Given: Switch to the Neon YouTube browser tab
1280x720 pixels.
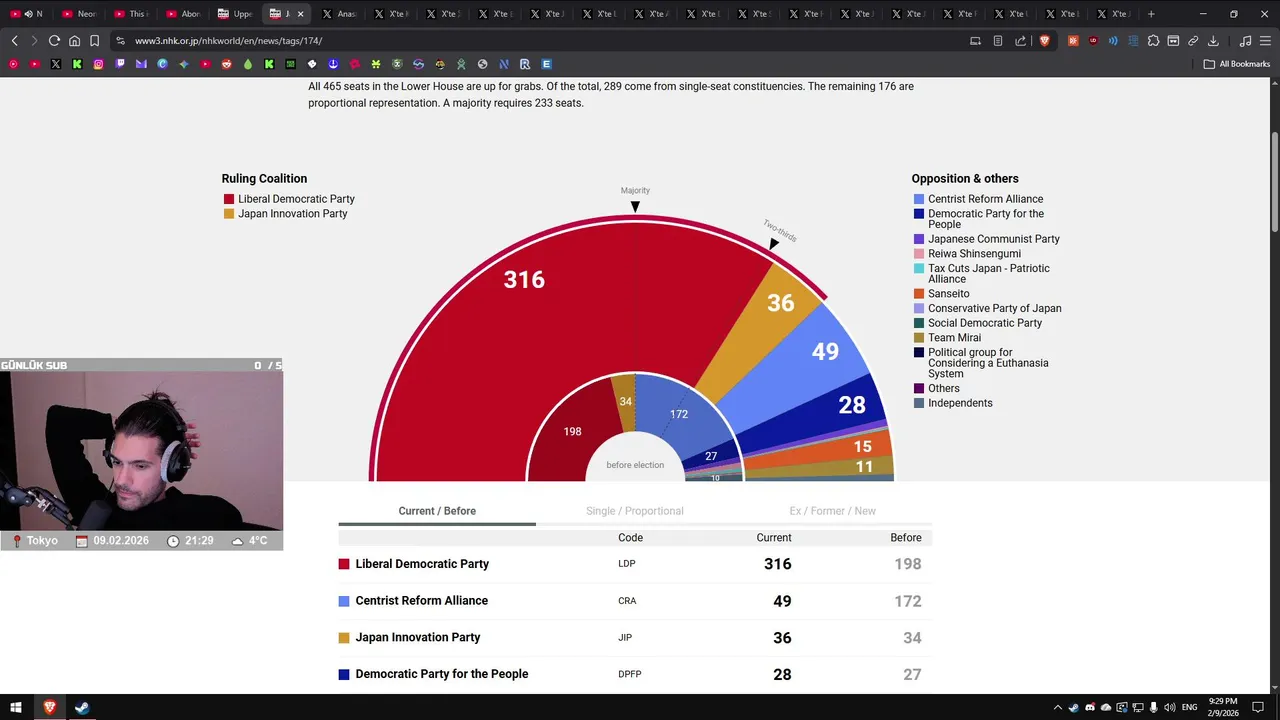Looking at the screenshot, I should point(79,14).
